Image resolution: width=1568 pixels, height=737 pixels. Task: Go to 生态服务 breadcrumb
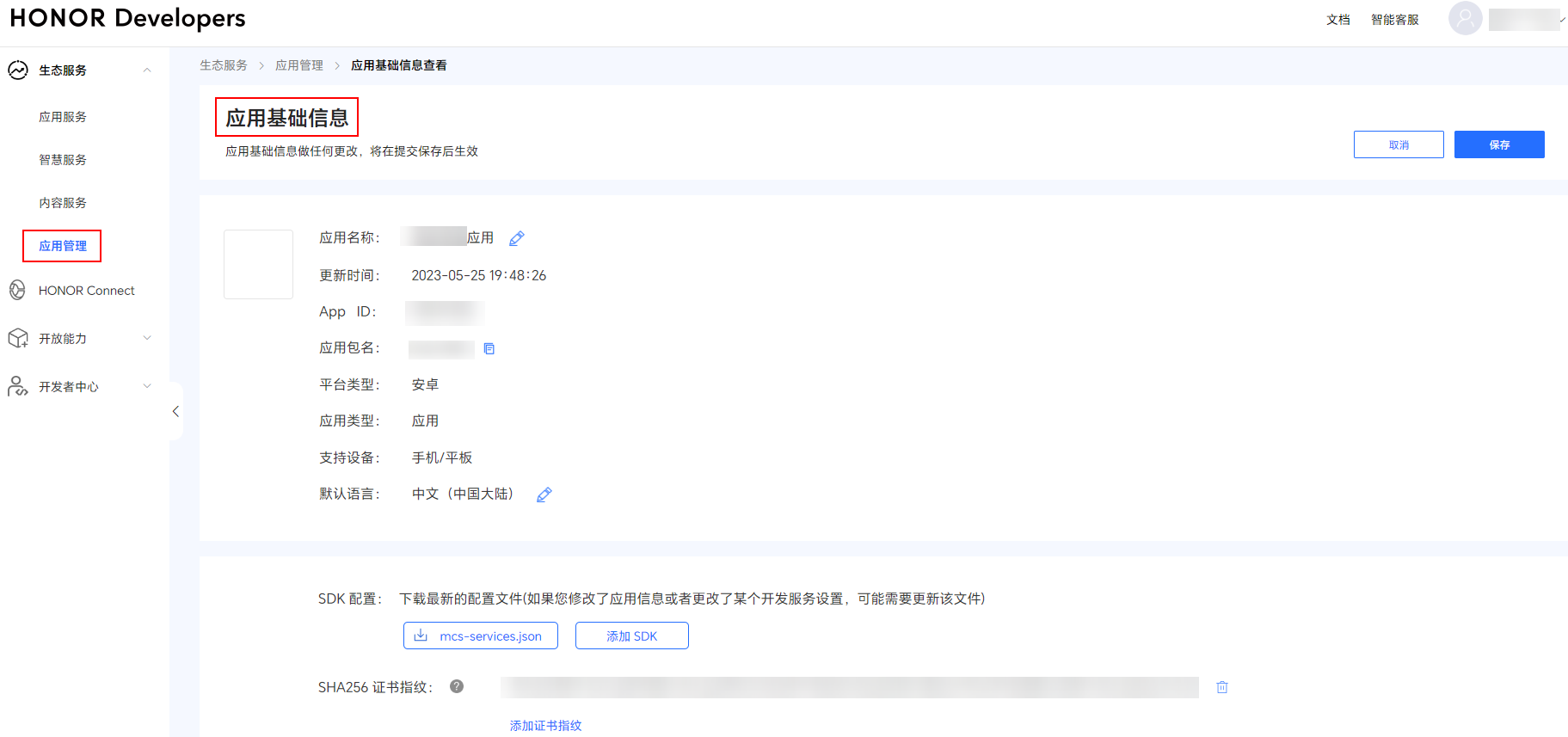point(224,65)
